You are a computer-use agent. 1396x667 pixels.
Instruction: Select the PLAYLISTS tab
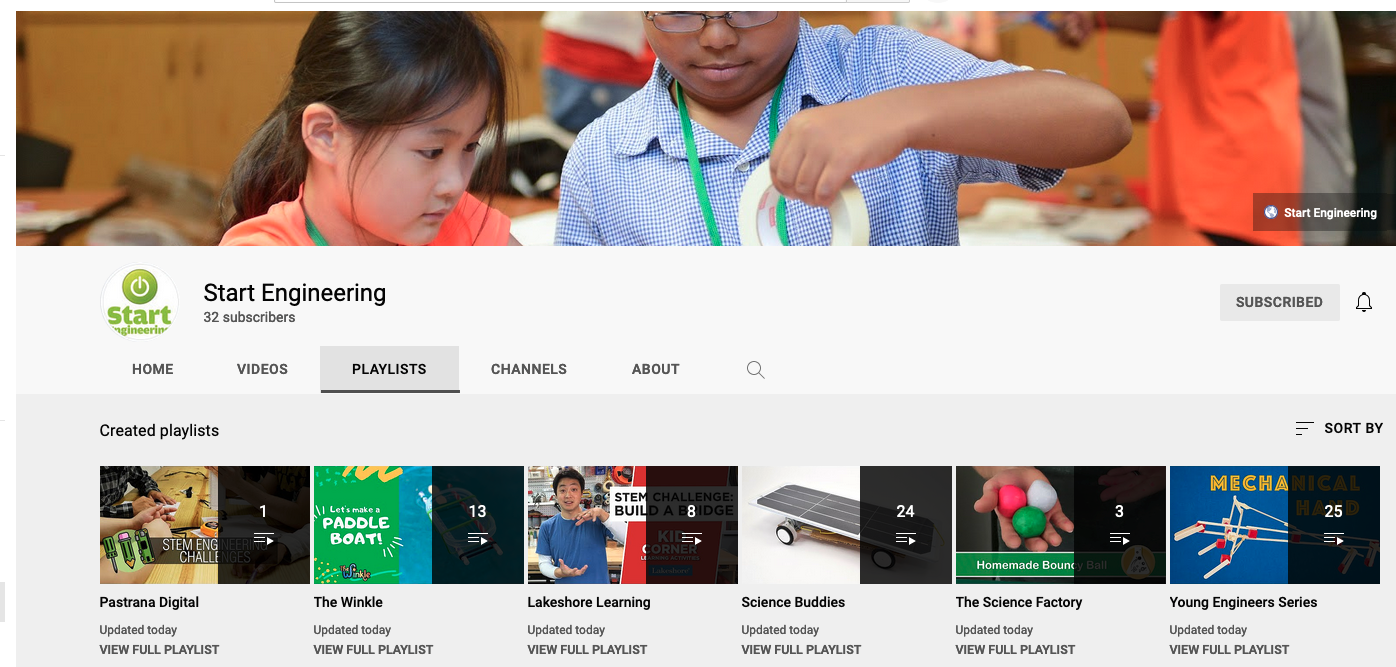tap(389, 369)
